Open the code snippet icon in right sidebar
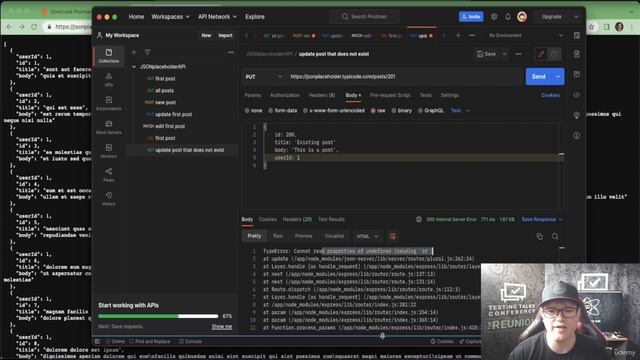The image size is (640, 360). [x=576, y=95]
